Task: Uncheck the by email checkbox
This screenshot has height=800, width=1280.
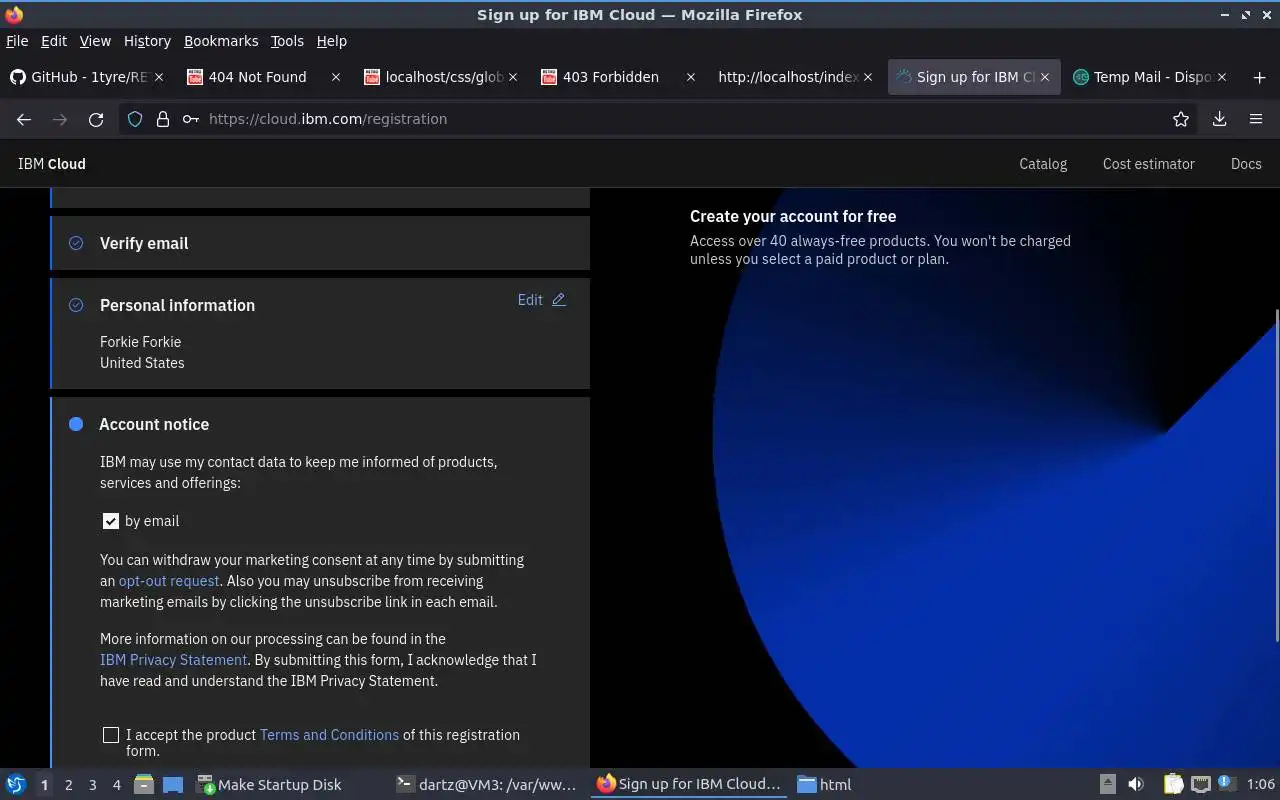Action: [111, 521]
